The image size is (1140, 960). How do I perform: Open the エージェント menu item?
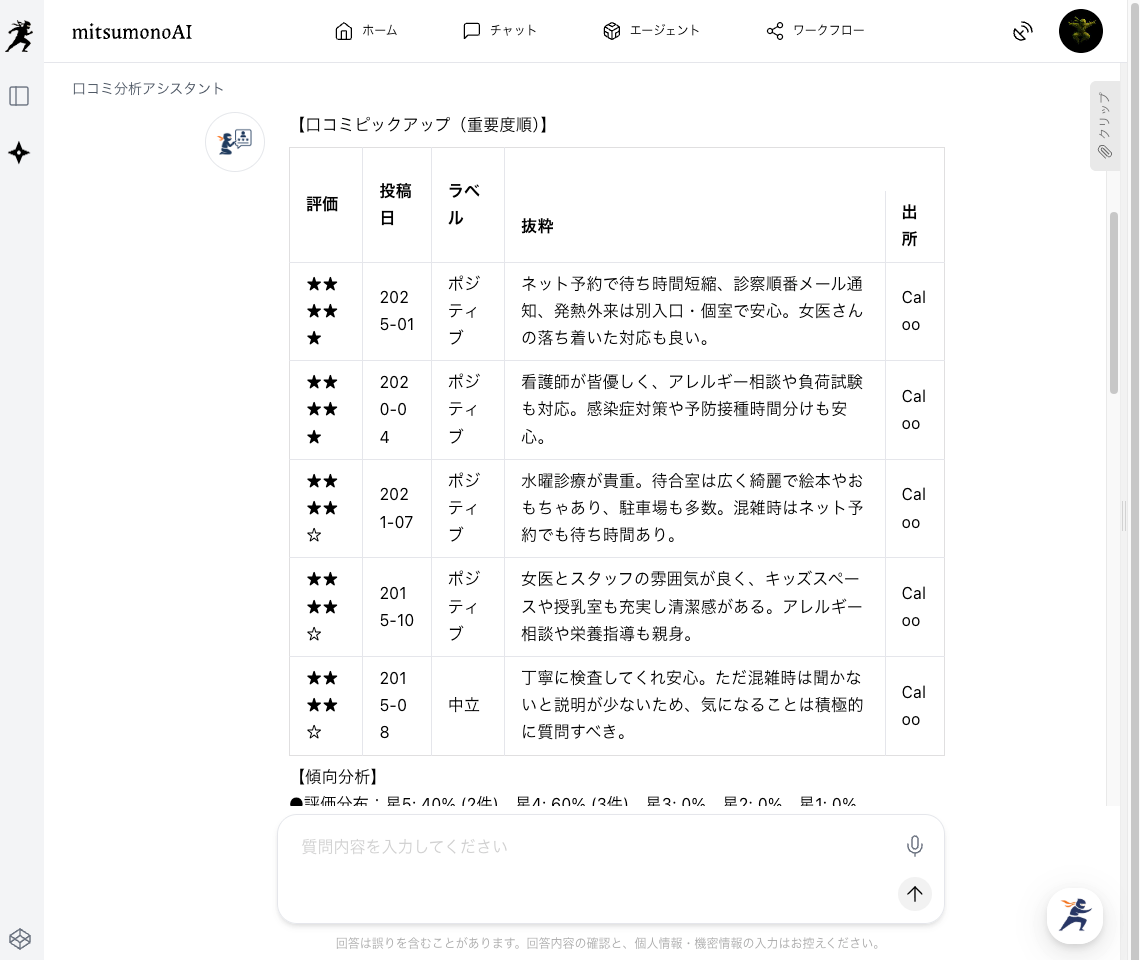[651, 31]
